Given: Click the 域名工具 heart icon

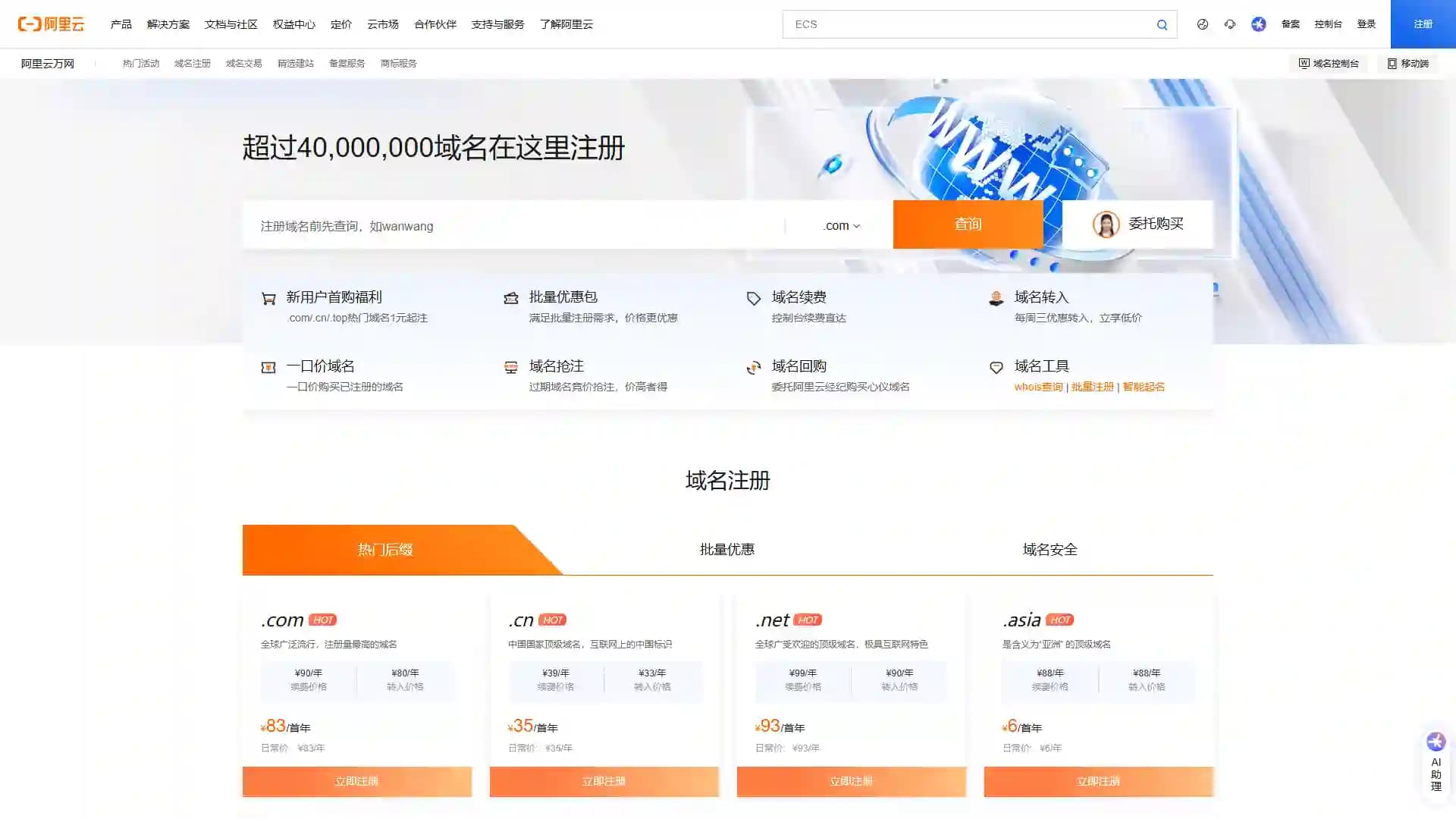Looking at the screenshot, I should point(996,368).
